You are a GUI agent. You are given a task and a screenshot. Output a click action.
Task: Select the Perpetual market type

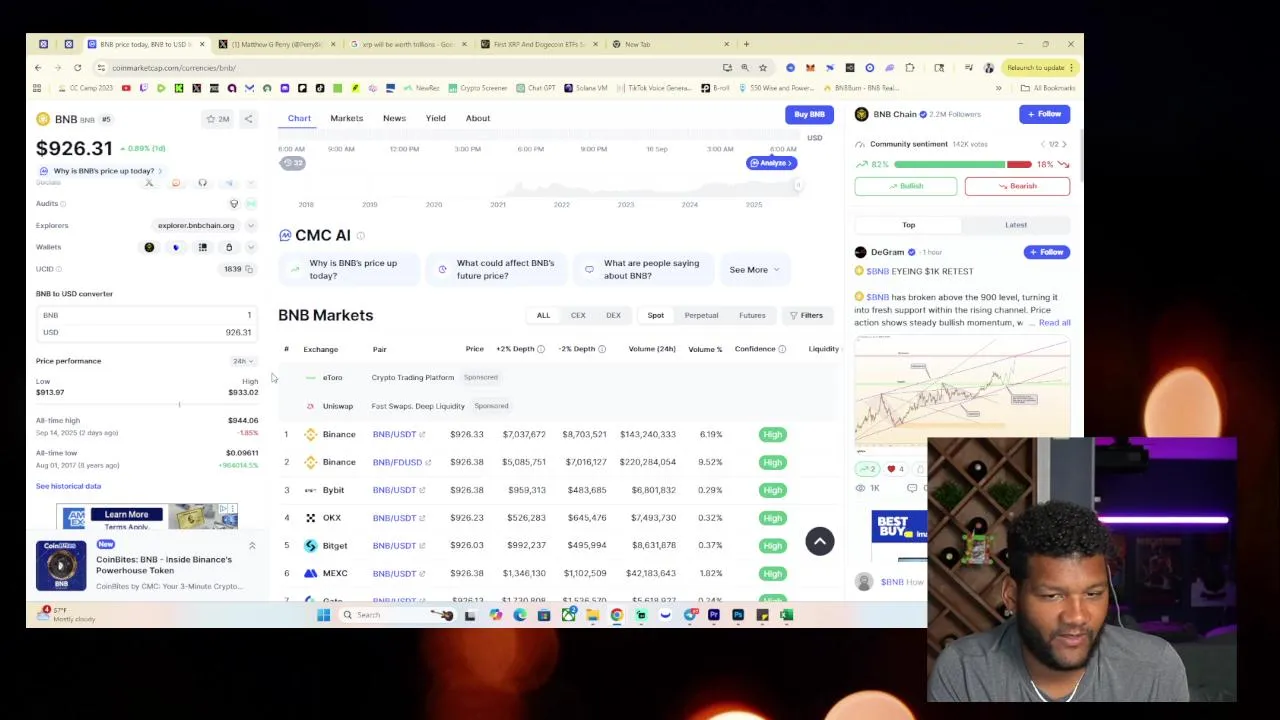[x=701, y=316]
